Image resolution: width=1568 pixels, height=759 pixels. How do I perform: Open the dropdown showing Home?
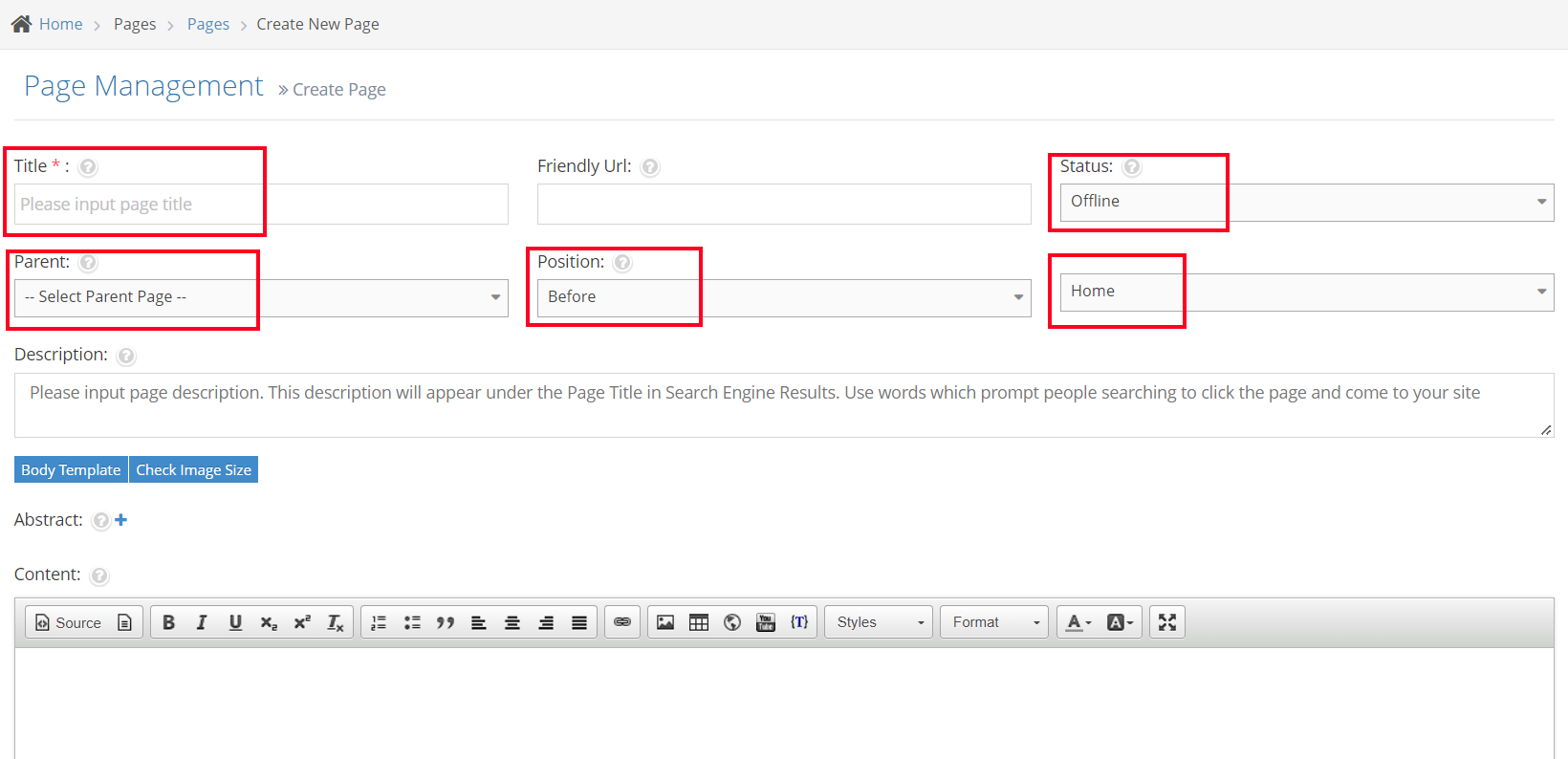coord(1307,292)
